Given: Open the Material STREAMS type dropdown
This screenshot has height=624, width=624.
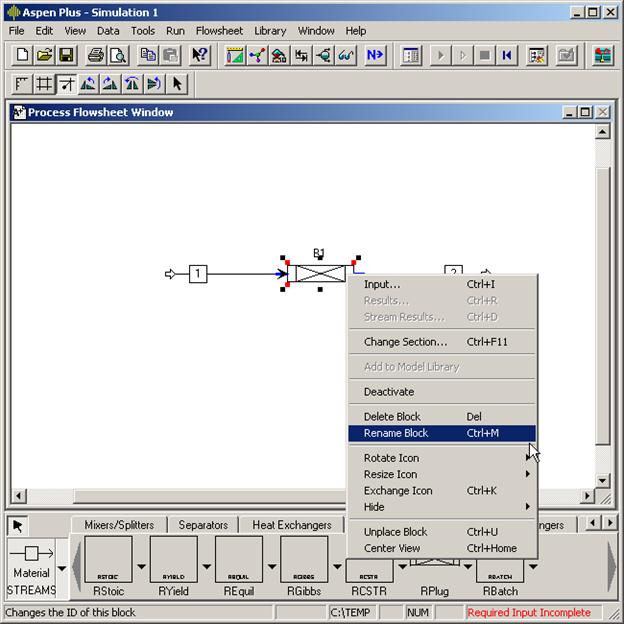Looking at the screenshot, I should tap(62, 567).
